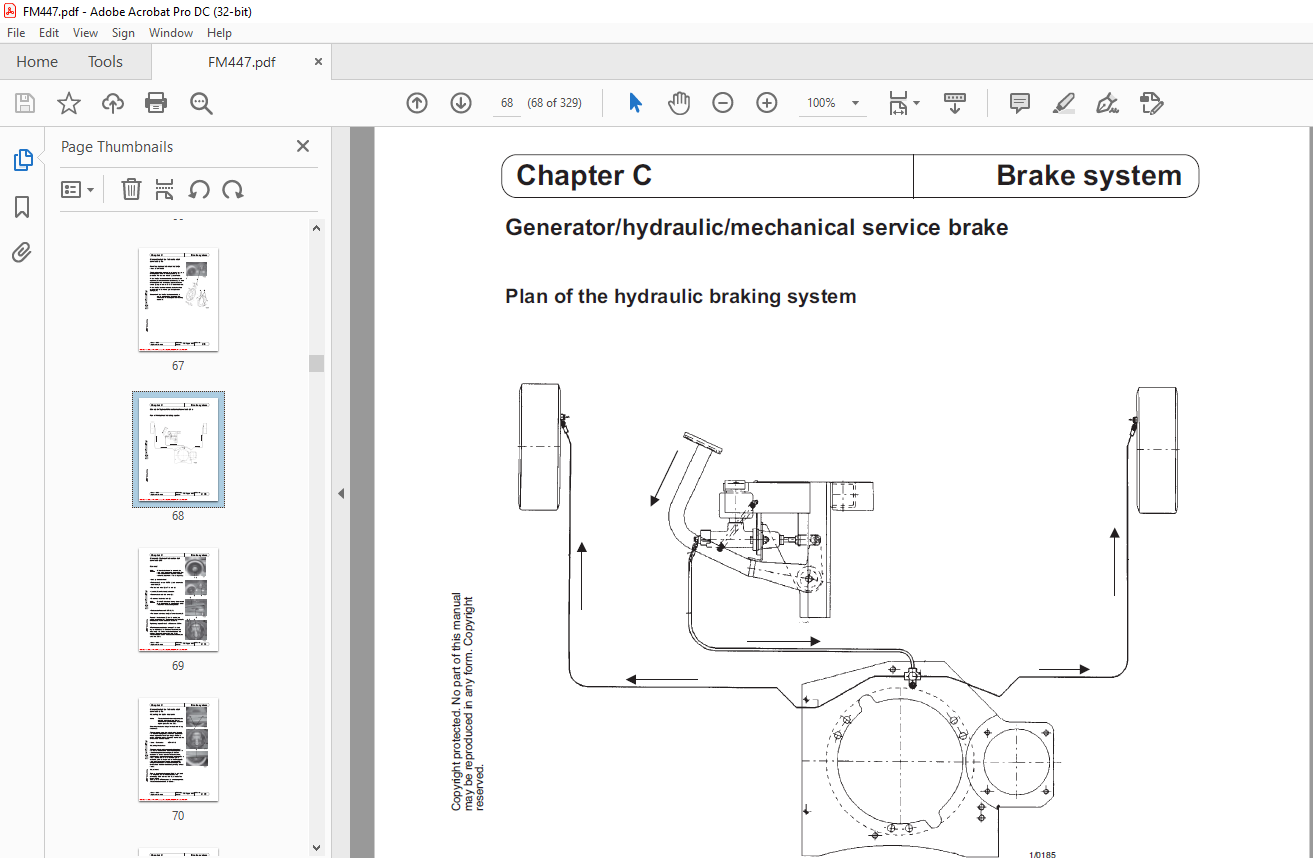Click 'Generator/hydraulic/mechanical service brake' heading

pyautogui.click(x=757, y=228)
